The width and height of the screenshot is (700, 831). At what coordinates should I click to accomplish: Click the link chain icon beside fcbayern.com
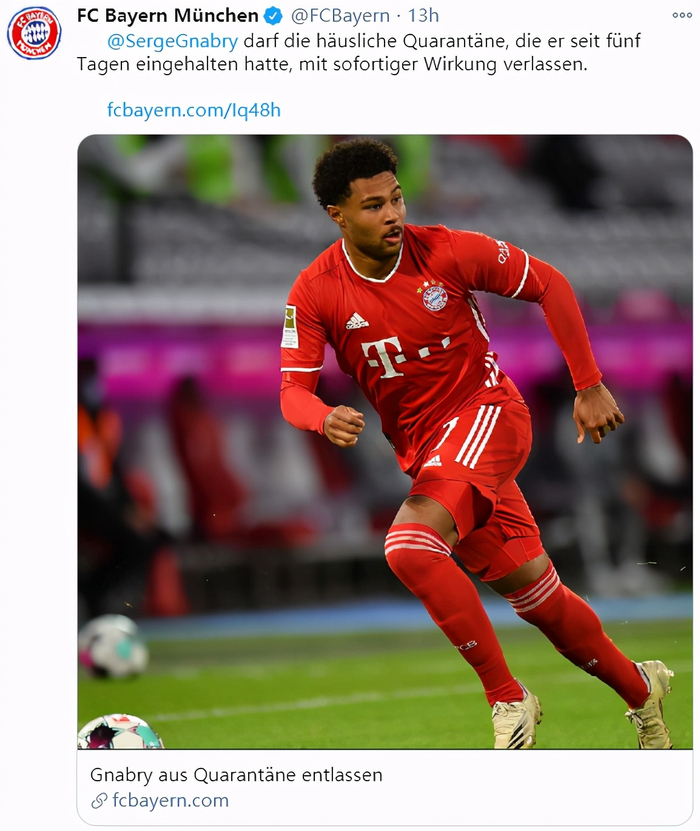coord(99,801)
